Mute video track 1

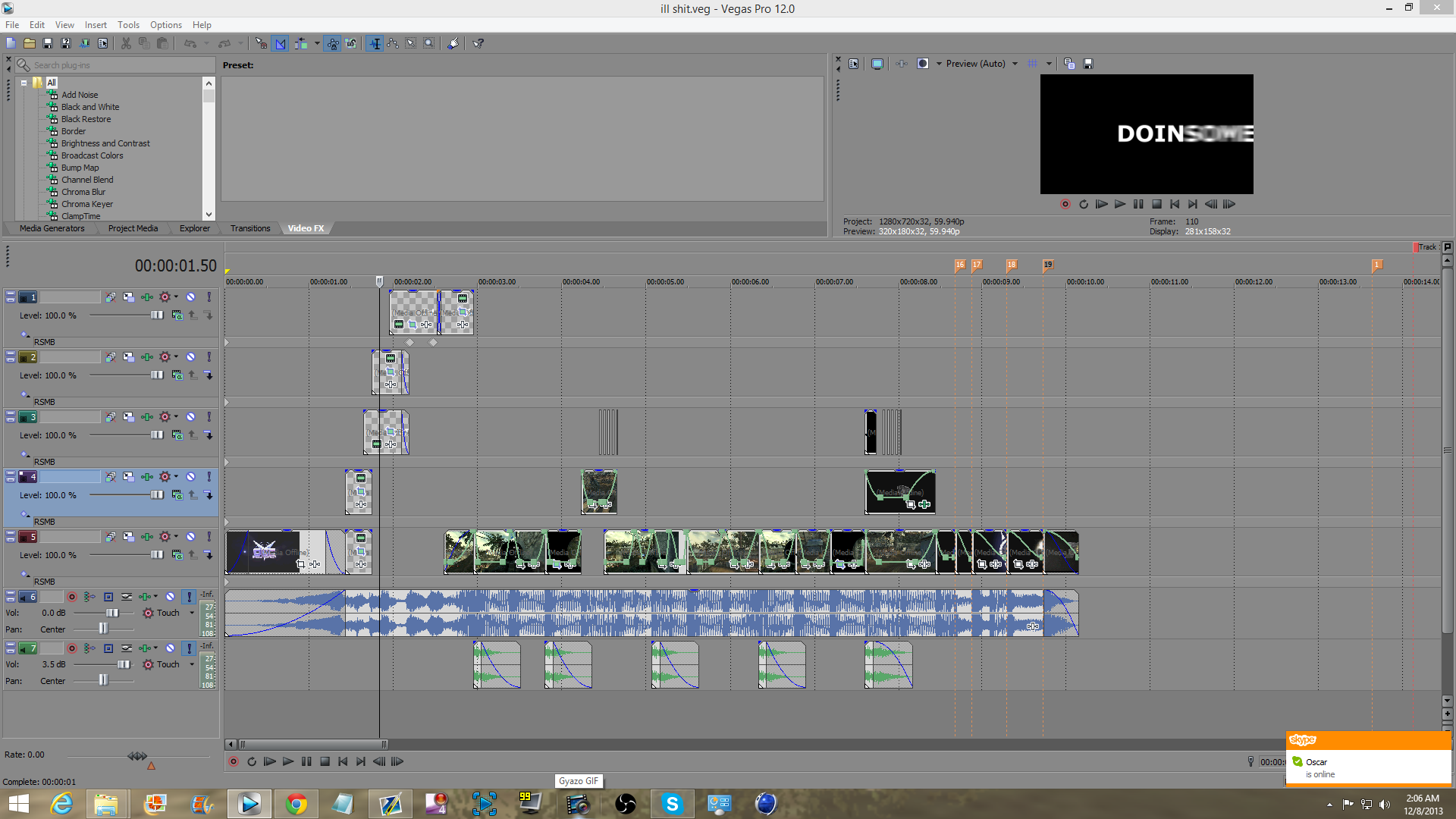click(191, 297)
